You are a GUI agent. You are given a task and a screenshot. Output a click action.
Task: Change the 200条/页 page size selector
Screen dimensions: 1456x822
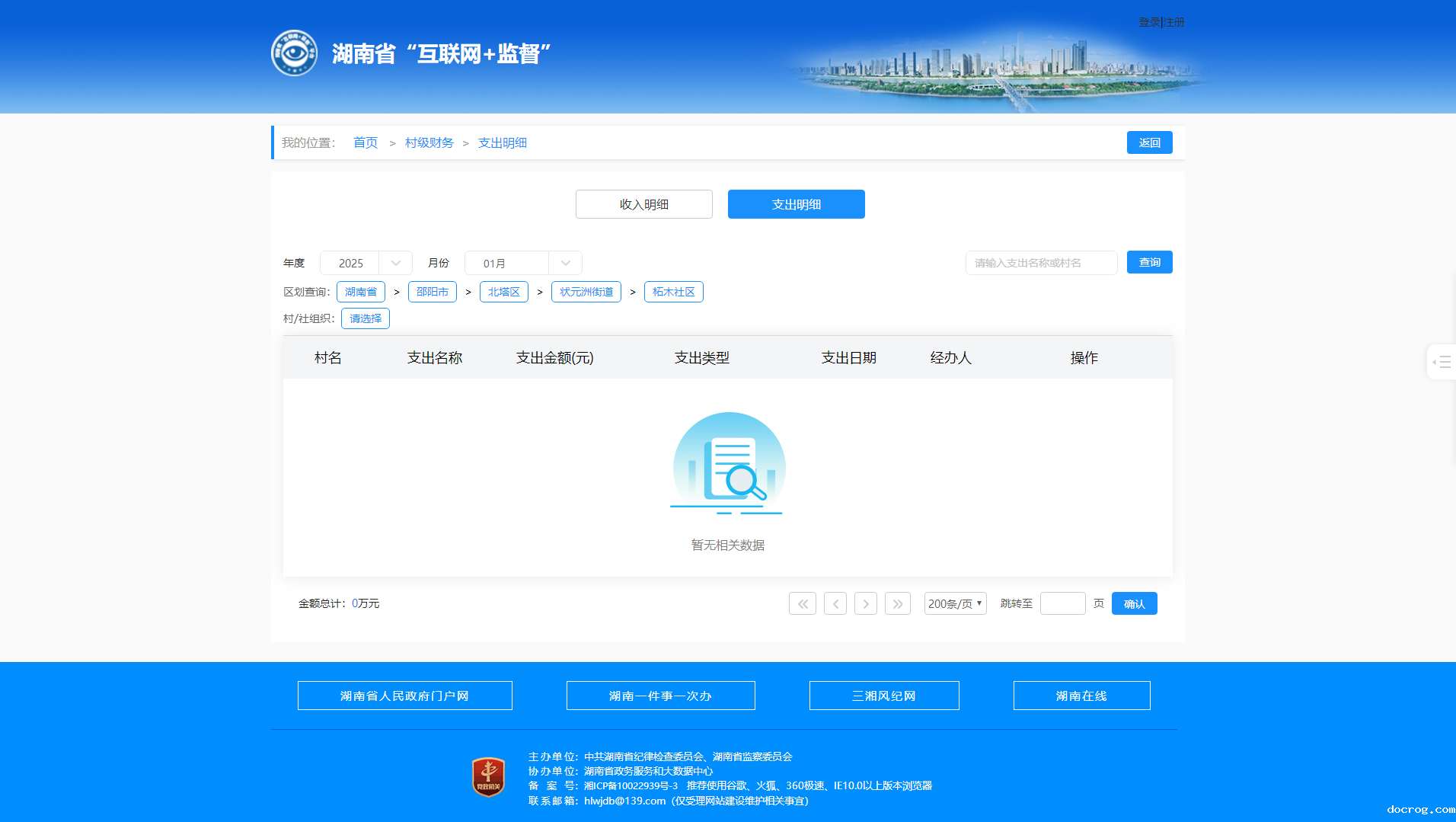point(955,603)
